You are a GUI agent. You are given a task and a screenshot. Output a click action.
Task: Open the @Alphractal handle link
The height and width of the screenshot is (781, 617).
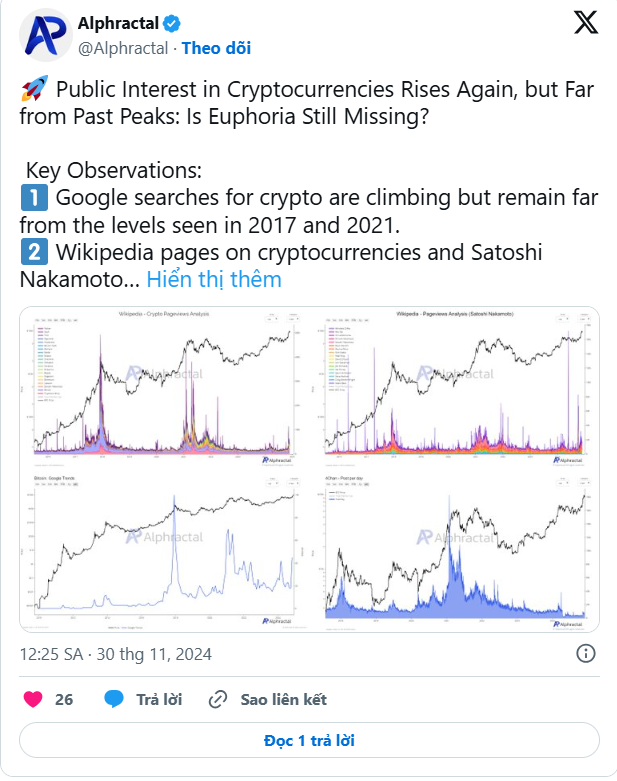[123, 48]
